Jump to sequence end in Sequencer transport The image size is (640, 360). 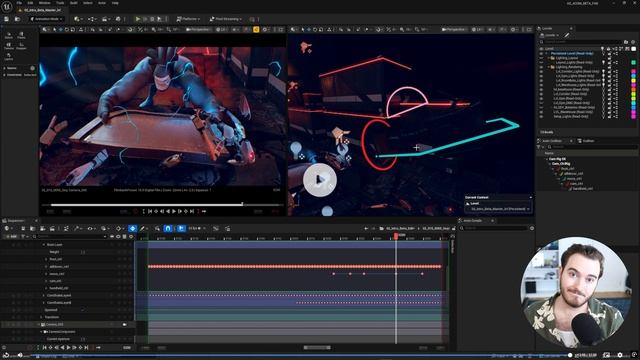pos(86,348)
